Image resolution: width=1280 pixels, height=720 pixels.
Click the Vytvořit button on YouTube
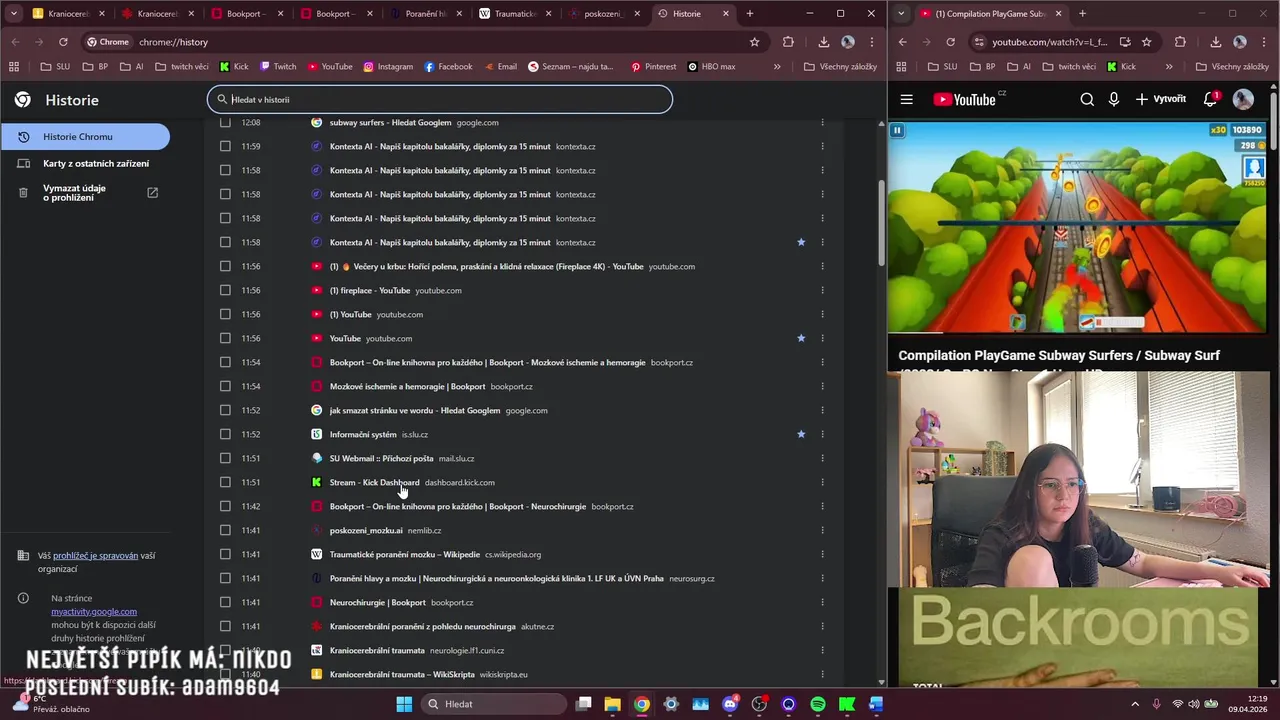pos(1161,99)
